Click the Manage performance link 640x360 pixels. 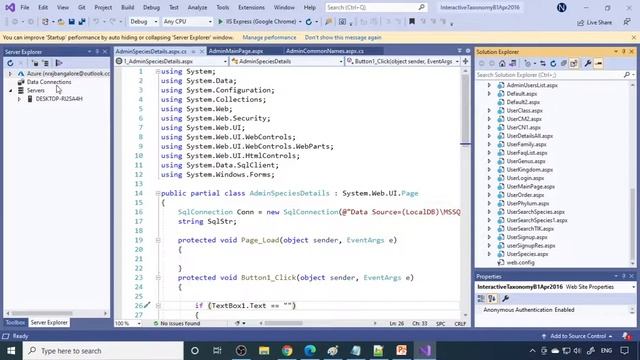[x=269, y=38]
